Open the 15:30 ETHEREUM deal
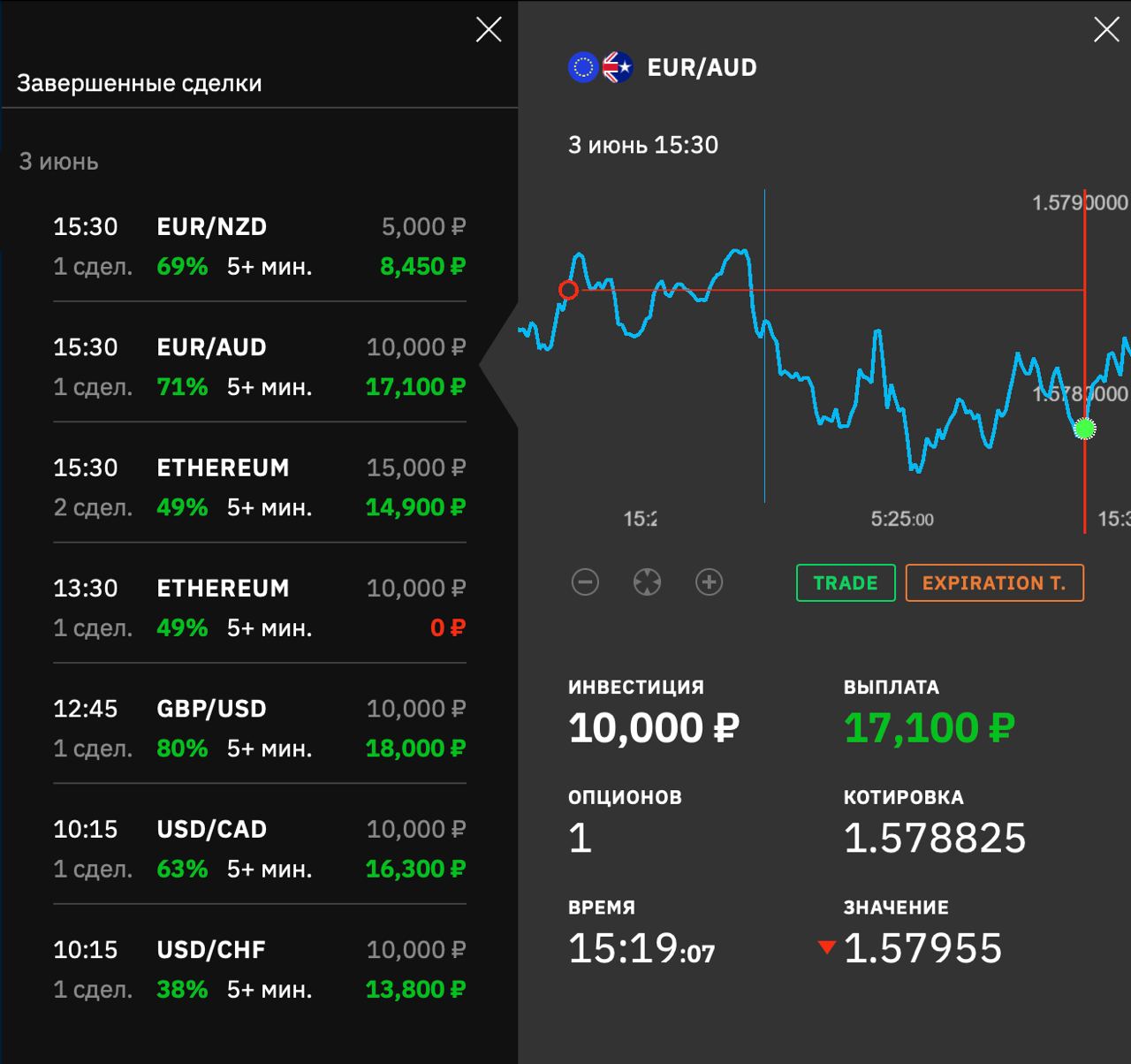Viewport: 1131px width, 1064px height. [x=260, y=487]
